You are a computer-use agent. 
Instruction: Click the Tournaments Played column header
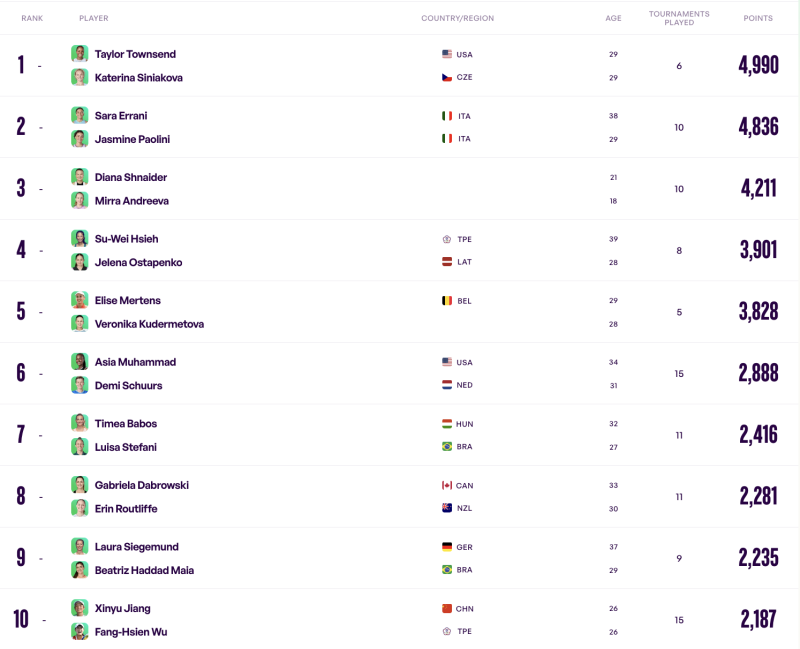point(679,18)
